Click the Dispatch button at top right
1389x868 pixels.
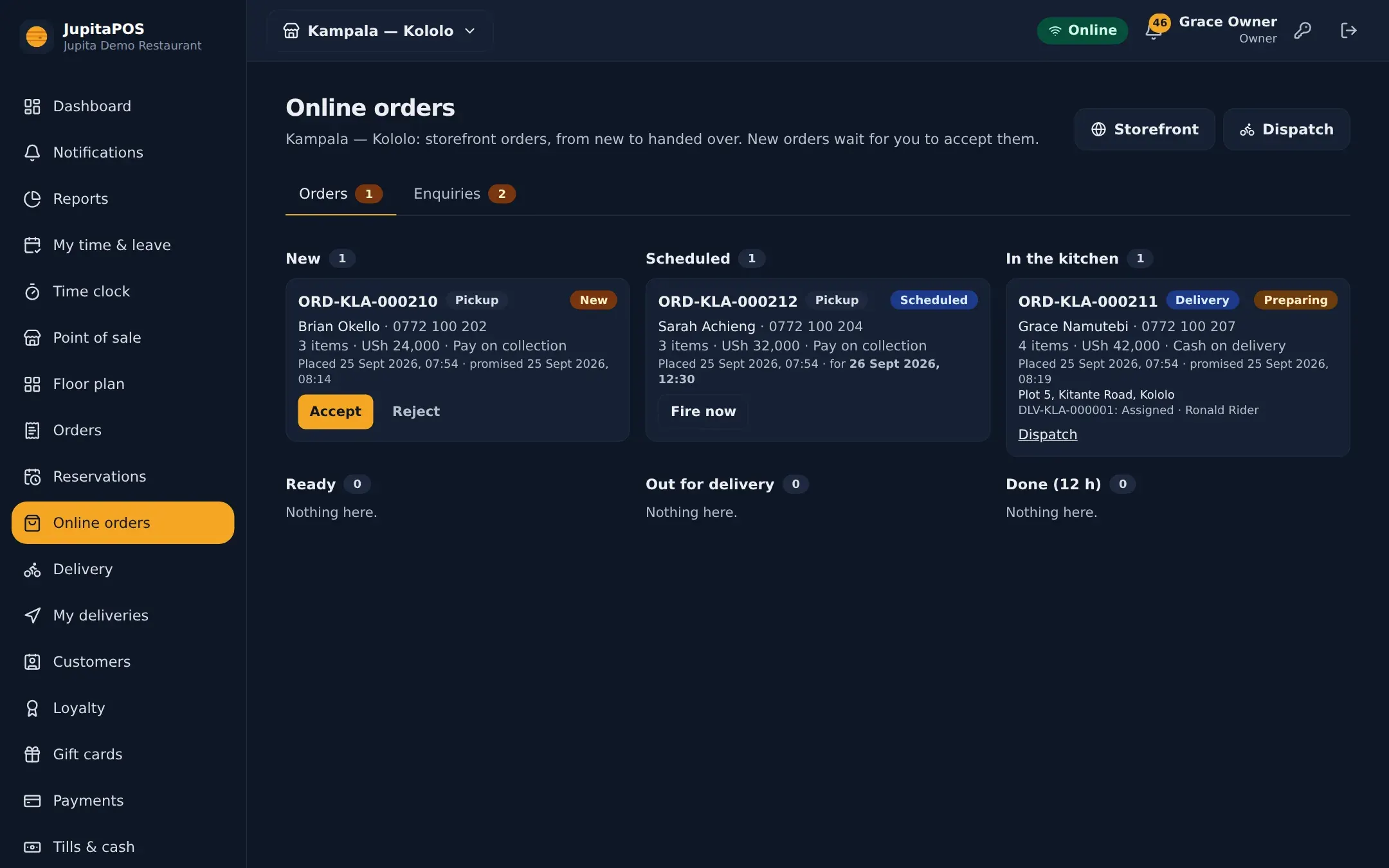coord(1286,129)
